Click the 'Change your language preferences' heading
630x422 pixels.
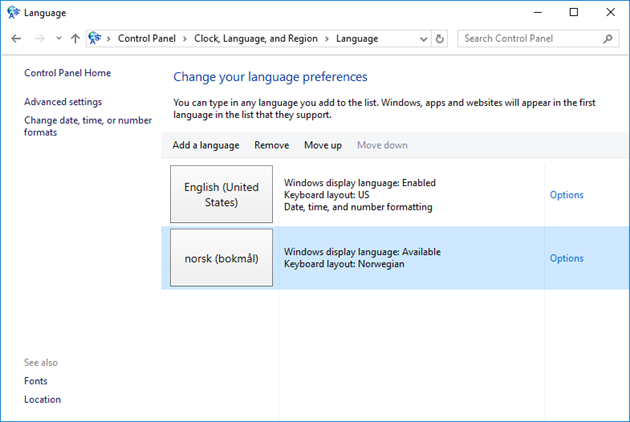pyautogui.click(x=270, y=77)
